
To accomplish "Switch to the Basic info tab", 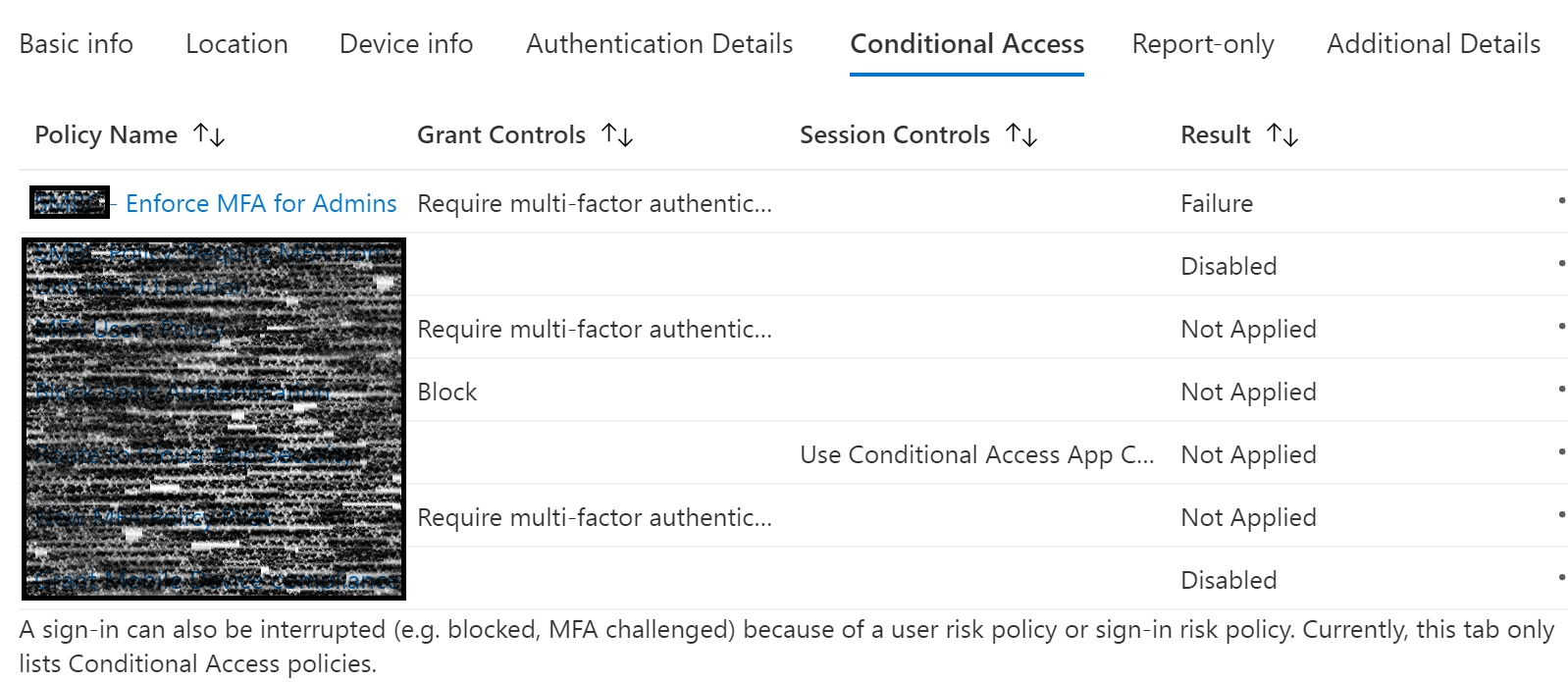I will [76, 44].
